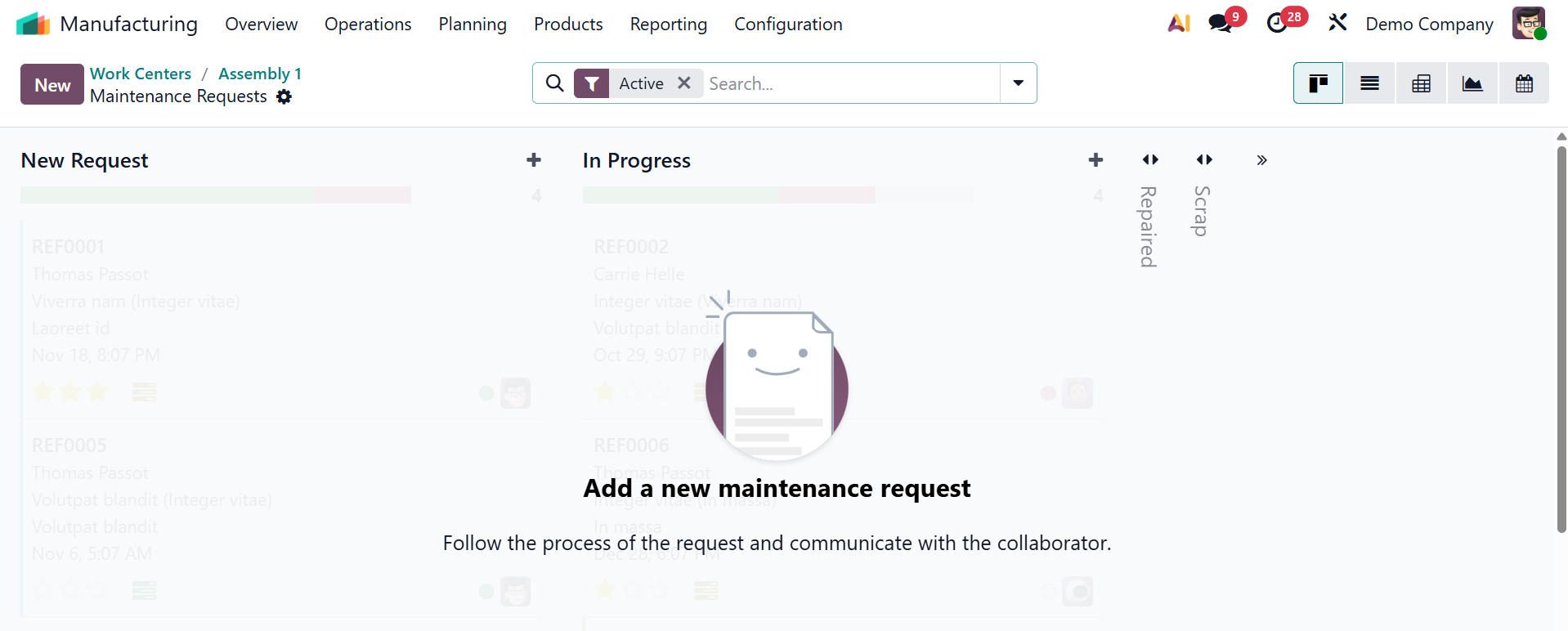
Task: Switch to the graph view
Action: [1472, 83]
